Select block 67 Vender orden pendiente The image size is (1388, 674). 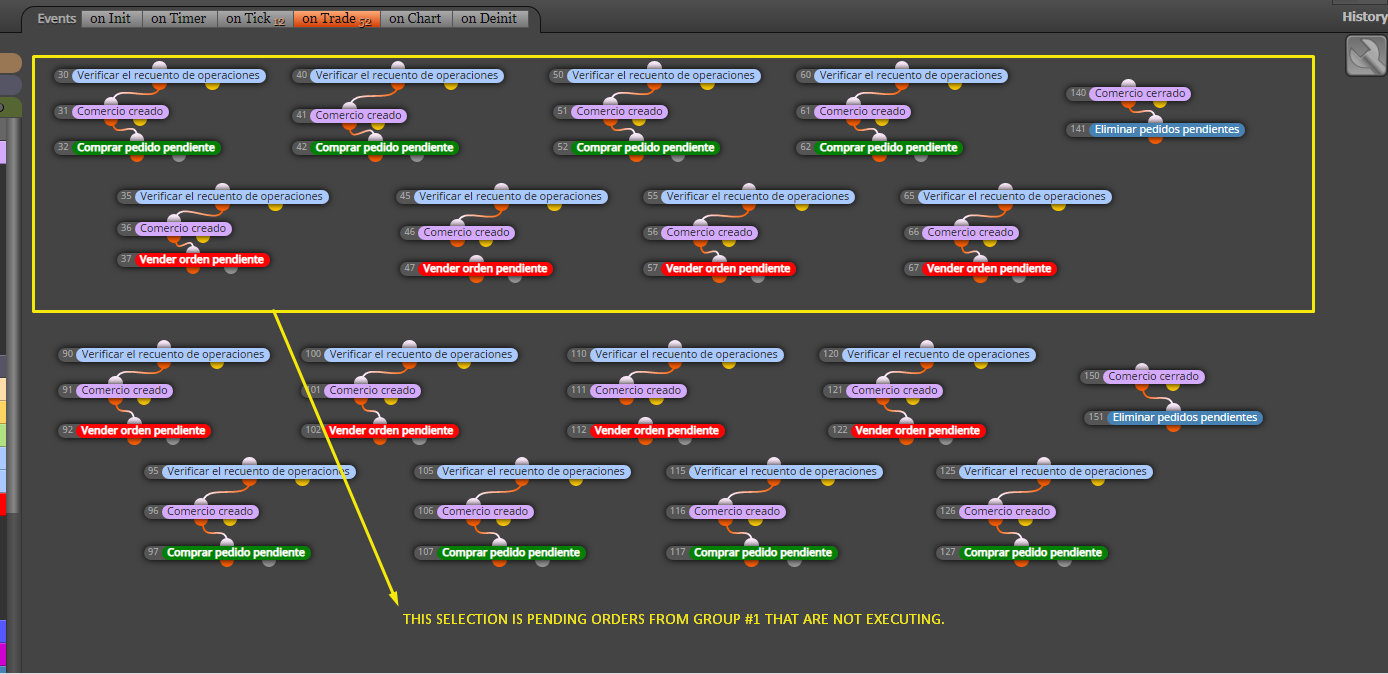979,269
